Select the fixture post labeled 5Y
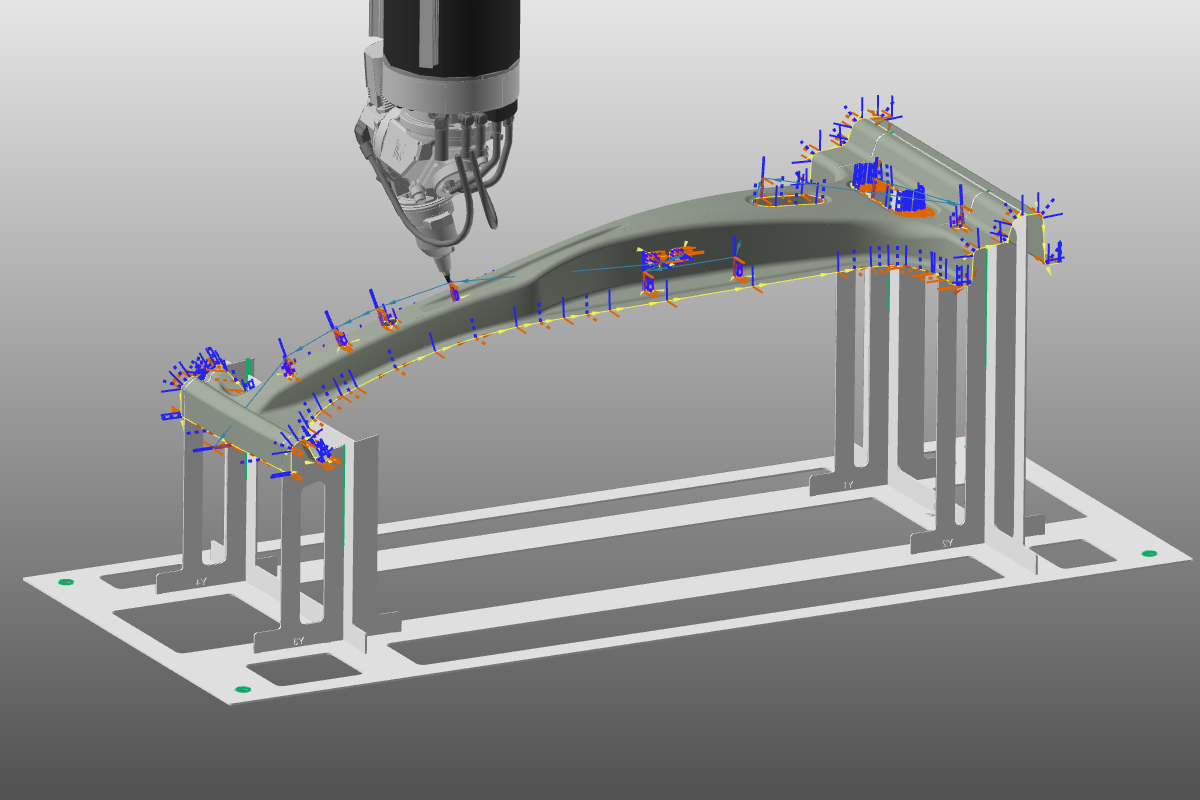 tap(297, 640)
